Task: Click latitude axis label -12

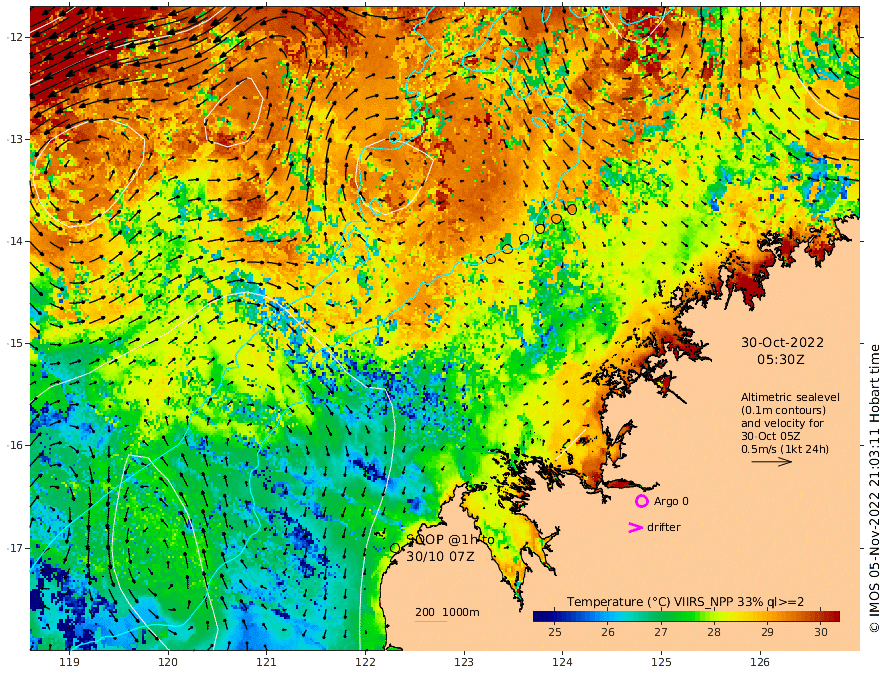Action: [15, 37]
